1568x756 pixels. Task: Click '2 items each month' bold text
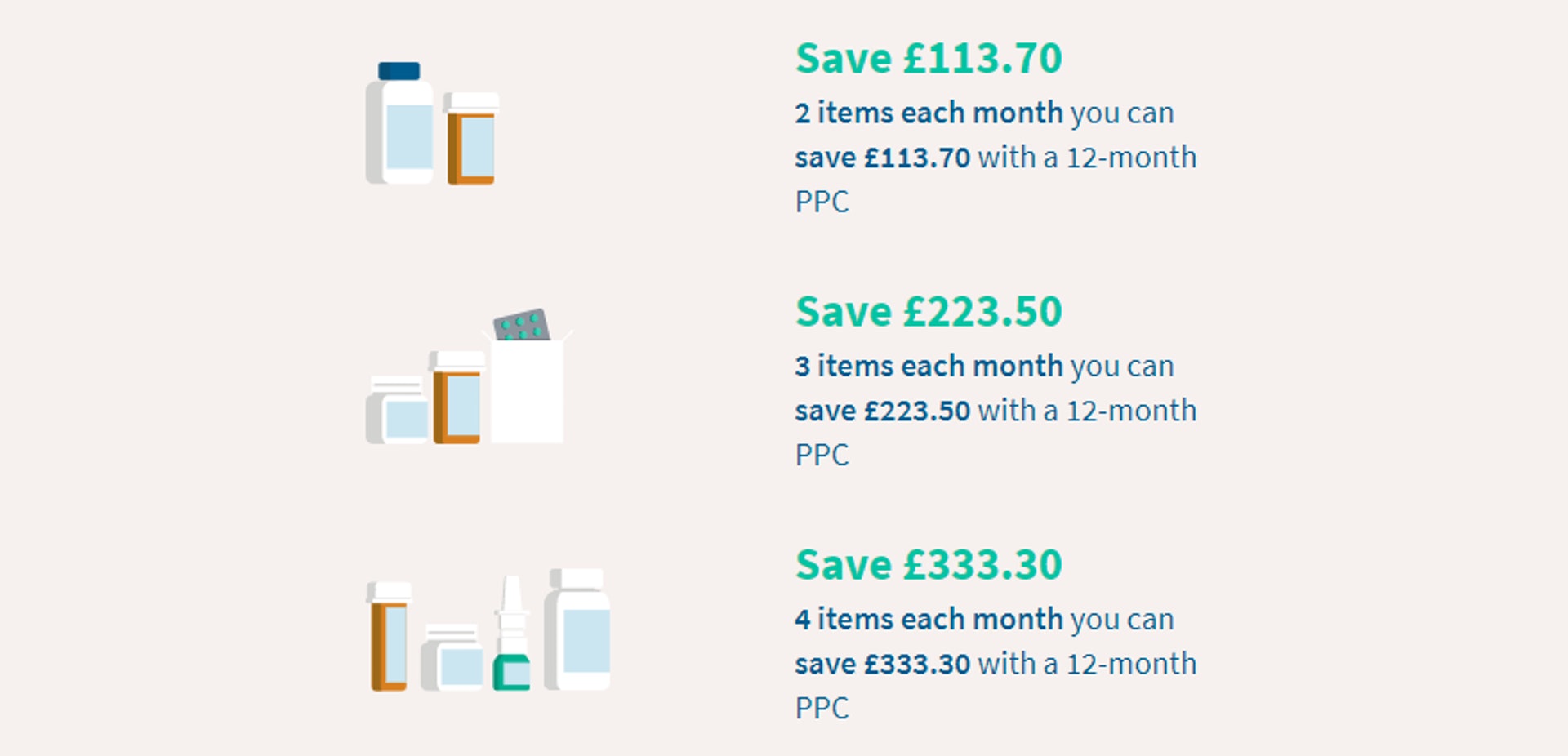929,113
